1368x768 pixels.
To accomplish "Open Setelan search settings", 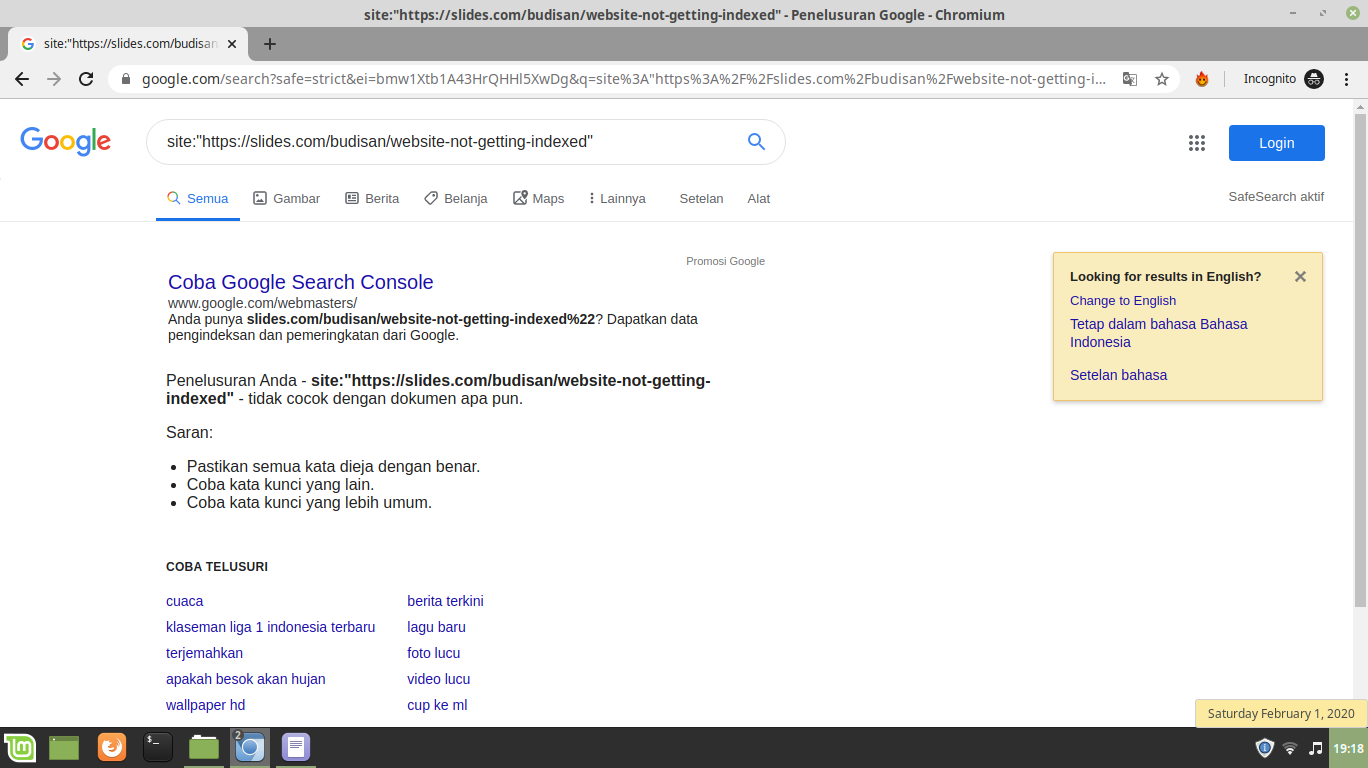I will pos(701,198).
